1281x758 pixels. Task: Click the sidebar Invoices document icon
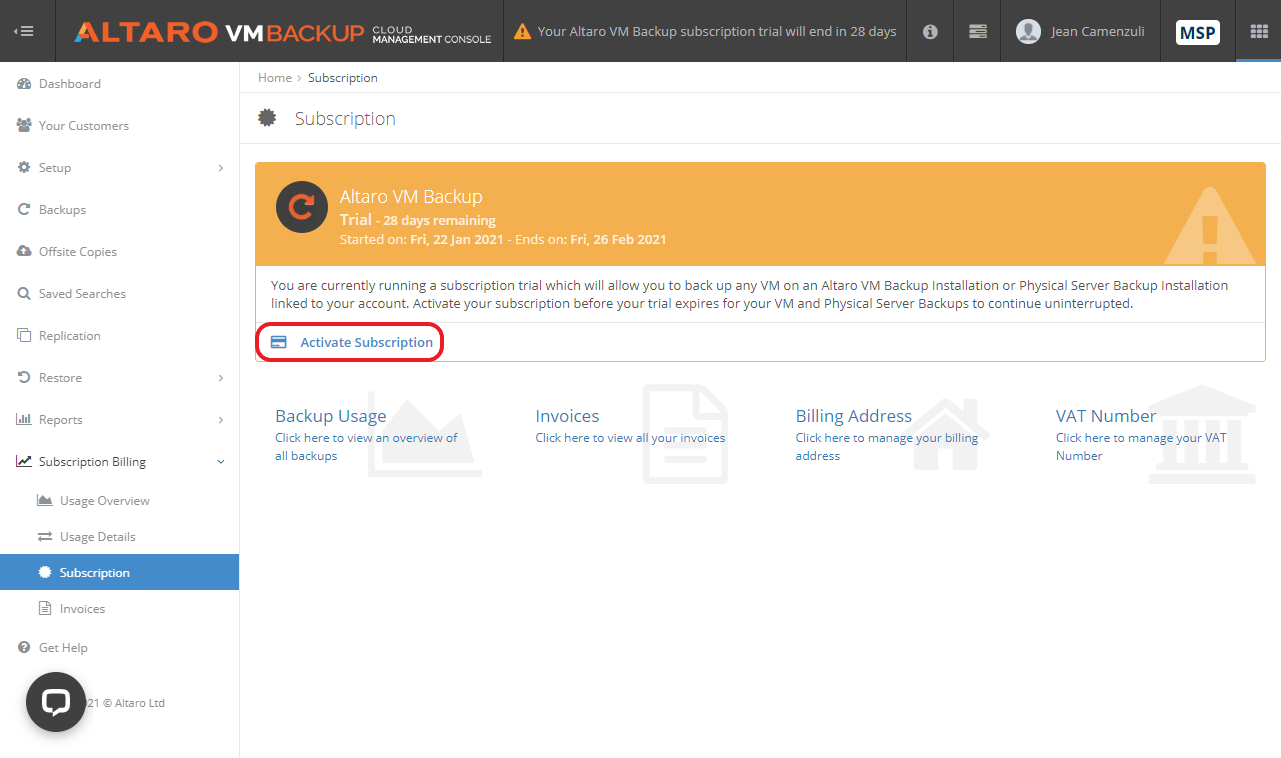44,608
